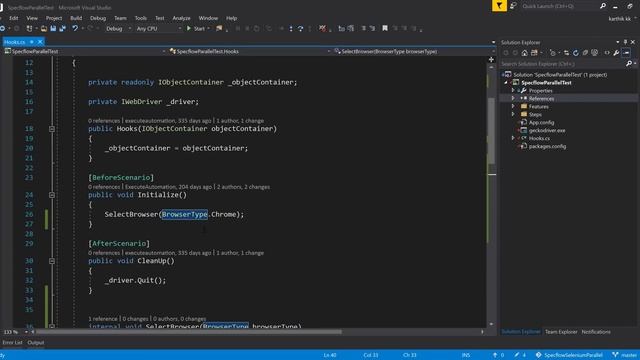Screen dimensions: 640x360
Task: Collapse the Hooks constructor code block
Action: (x=52, y=129)
